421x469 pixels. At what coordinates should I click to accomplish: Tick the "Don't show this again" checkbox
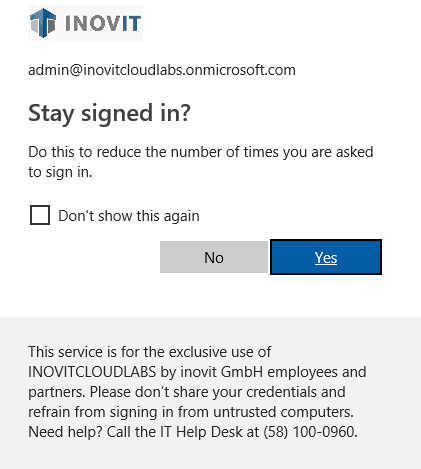(40, 215)
